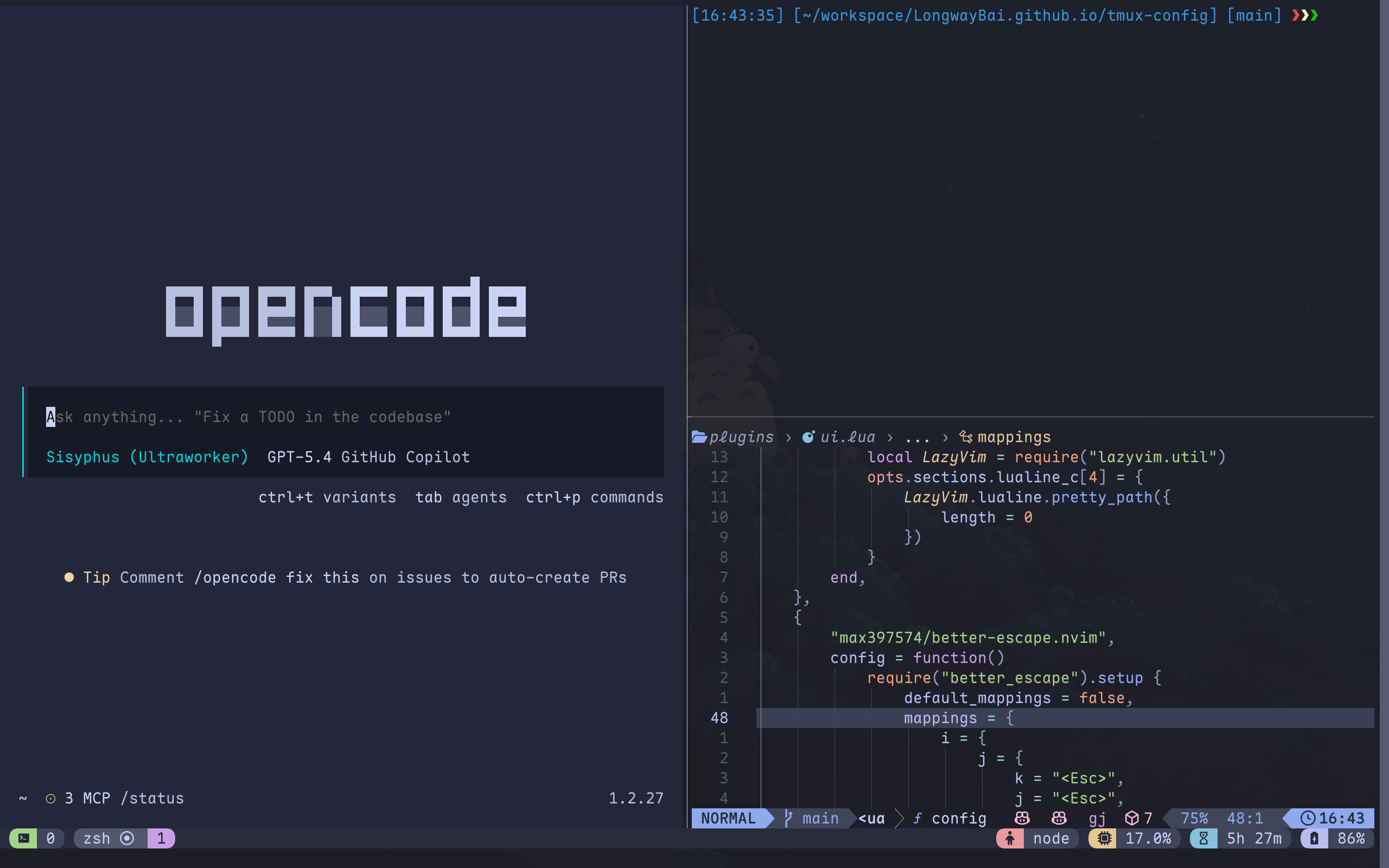The width and height of the screenshot is (1389, 868).
Task: Click the cube diagnostics icon showing 7
Action: coord(1131,819)
